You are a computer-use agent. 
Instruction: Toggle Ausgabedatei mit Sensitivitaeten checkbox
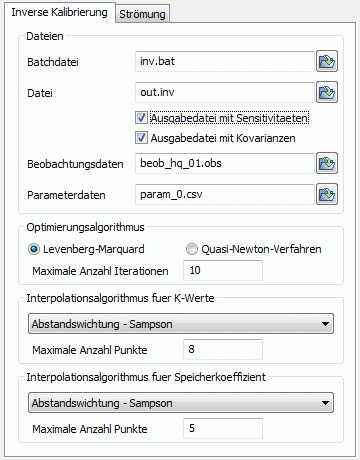(141, 118)
